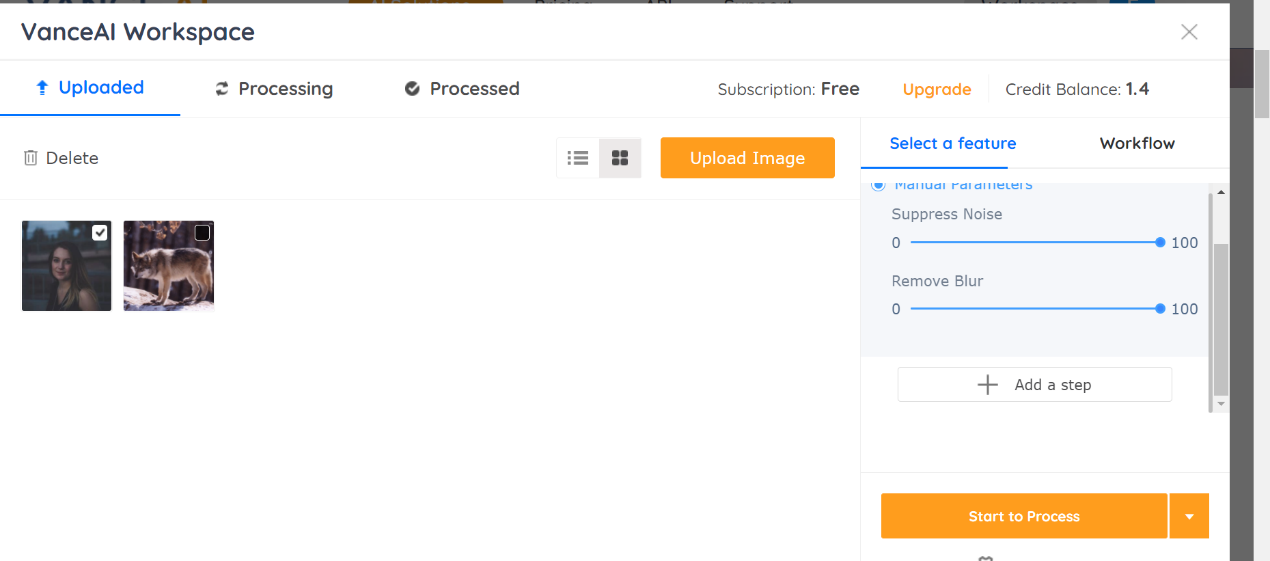Image resolution: width=1270 pixels, height=561 pixels.
Task: Switch to grid view layout icon
Action: (620, 158)
